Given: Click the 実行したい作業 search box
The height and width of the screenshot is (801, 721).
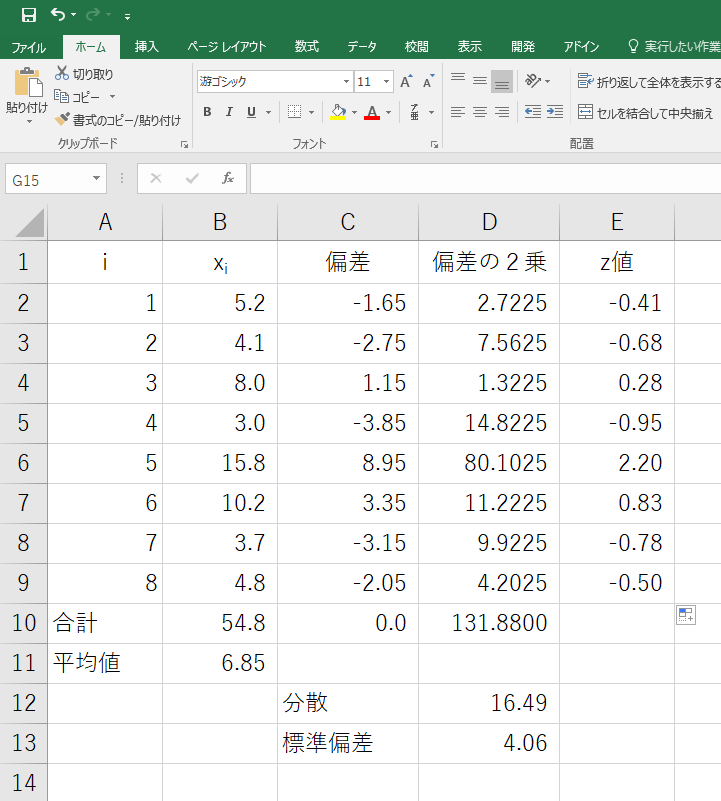Looking at the screenshot, I should pyautogui.click(x=673, y=46).
